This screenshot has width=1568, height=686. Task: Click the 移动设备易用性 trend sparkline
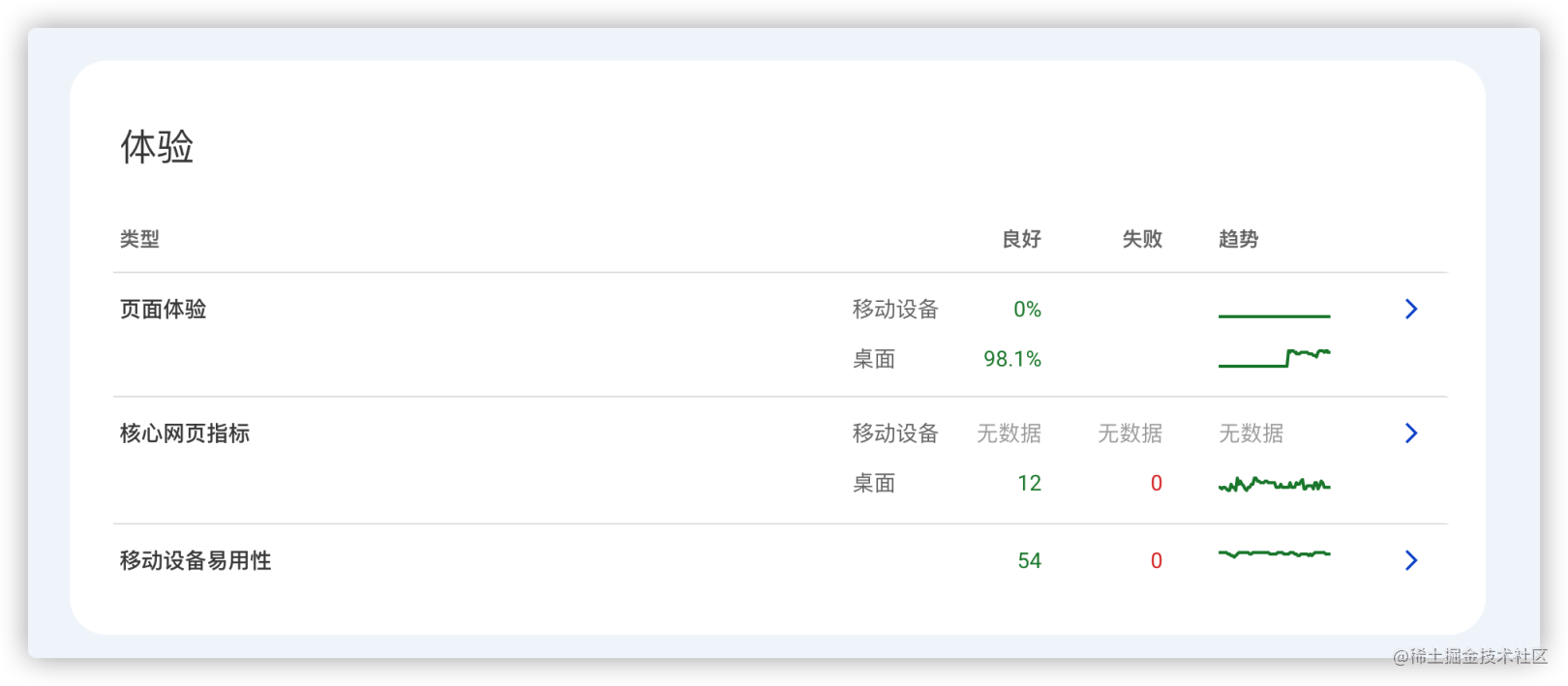(1274, 553)
